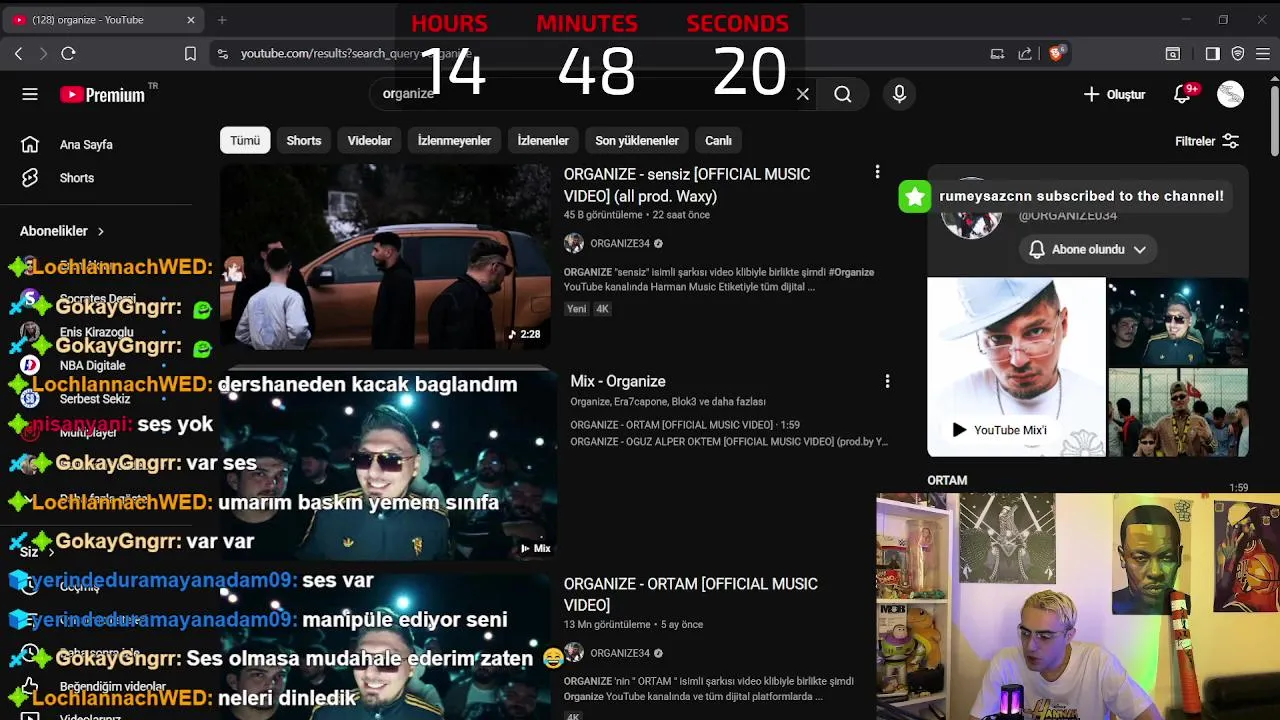Clear the search box with X
This screenshot has height=720, width=1280.
(x=802, y=94)
